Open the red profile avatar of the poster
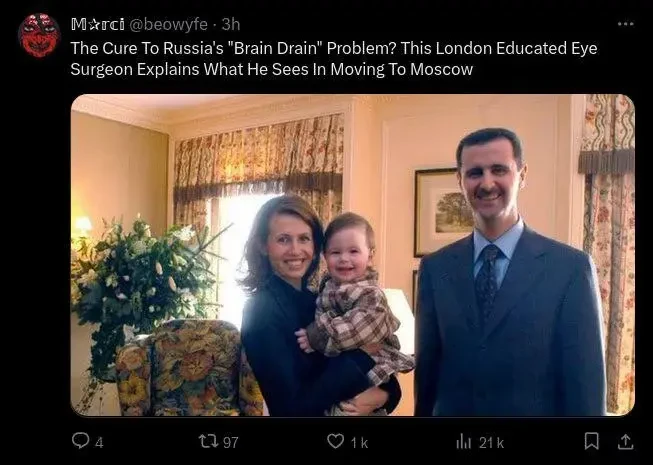 pyautogui.click(x=39, y=35)
